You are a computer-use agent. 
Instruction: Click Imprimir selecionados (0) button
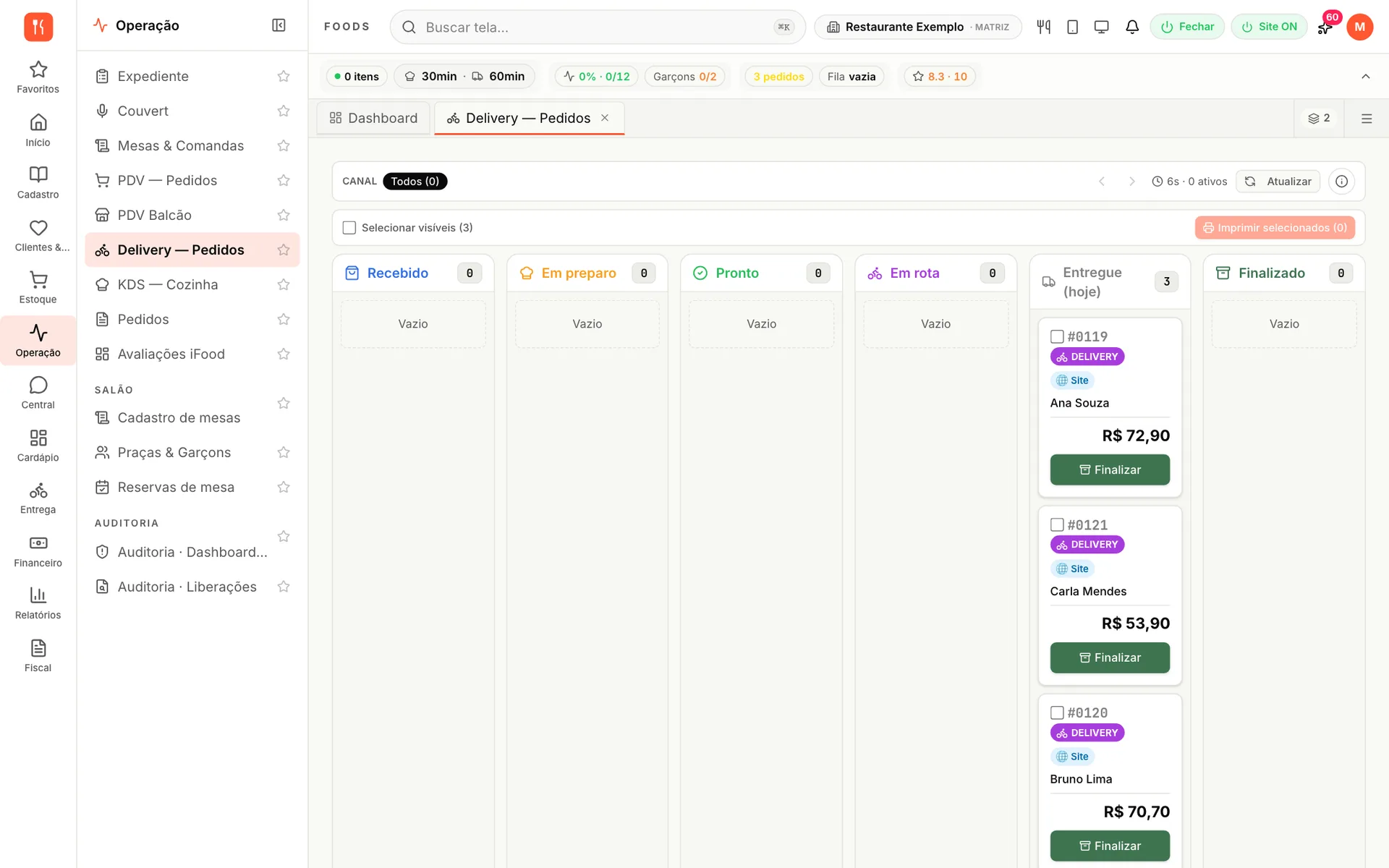(1275, 228)
